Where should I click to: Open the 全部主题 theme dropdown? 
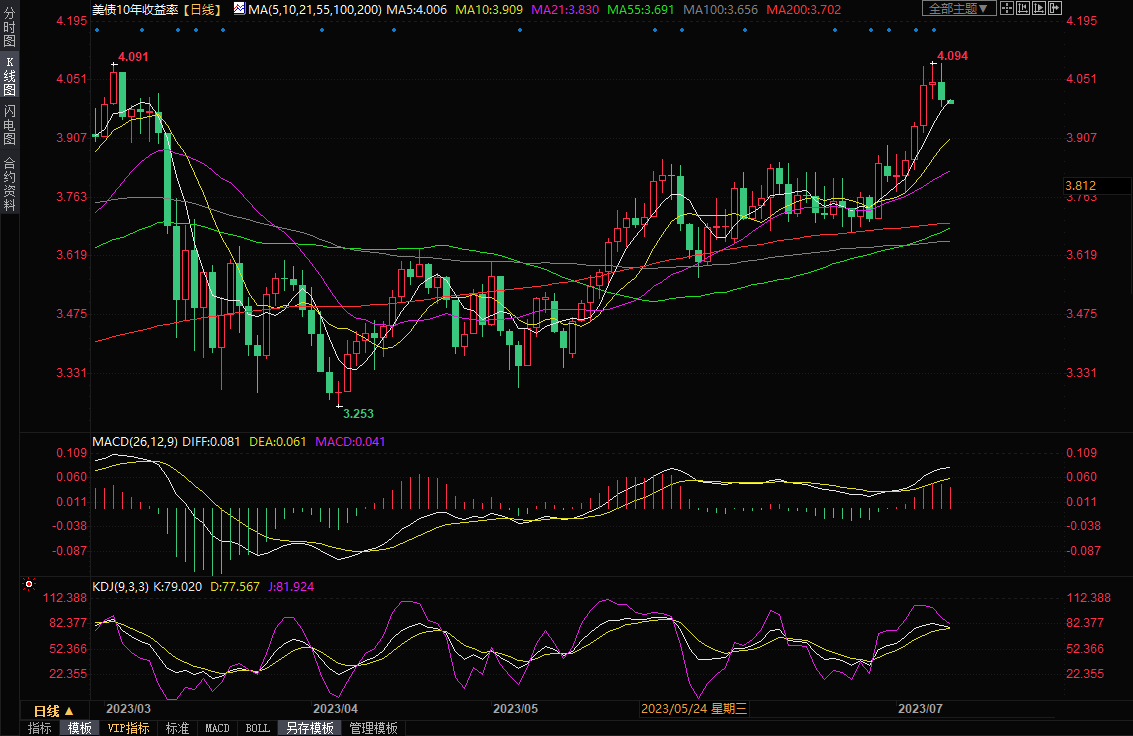[x=956, y=9]
